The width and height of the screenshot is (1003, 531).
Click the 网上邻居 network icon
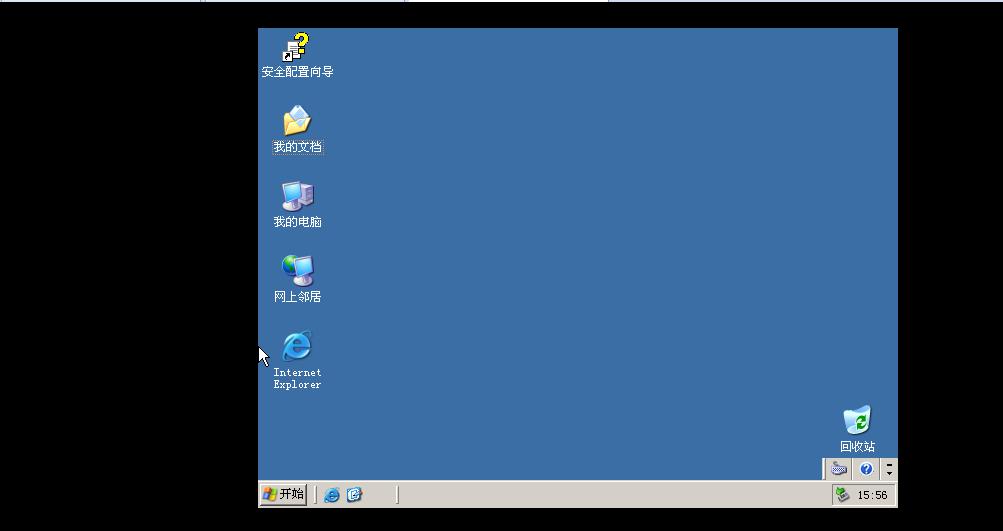(x=297, y=270)
